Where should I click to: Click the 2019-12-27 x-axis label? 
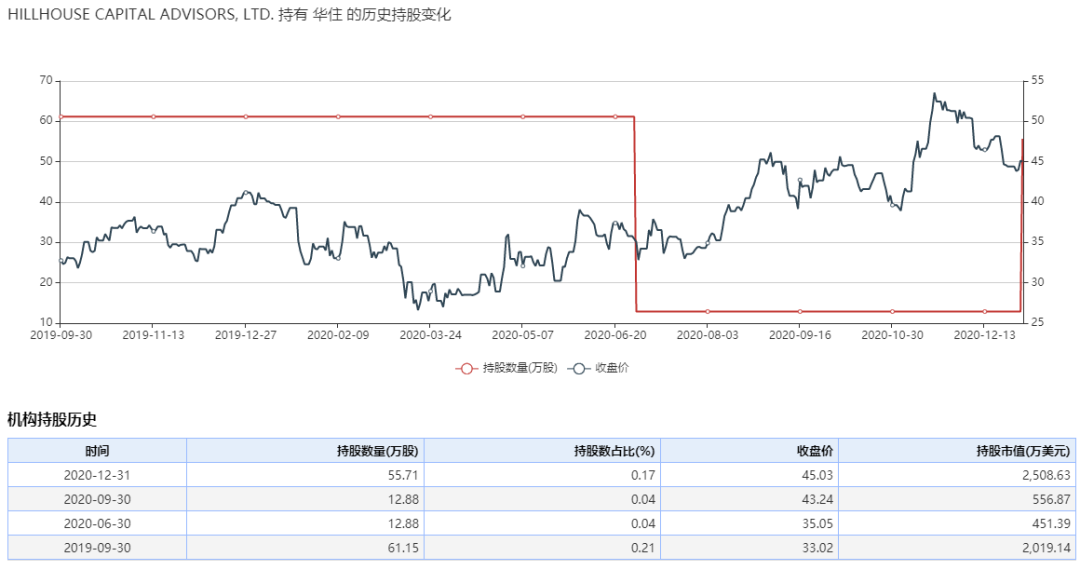[x=245, y=335]
